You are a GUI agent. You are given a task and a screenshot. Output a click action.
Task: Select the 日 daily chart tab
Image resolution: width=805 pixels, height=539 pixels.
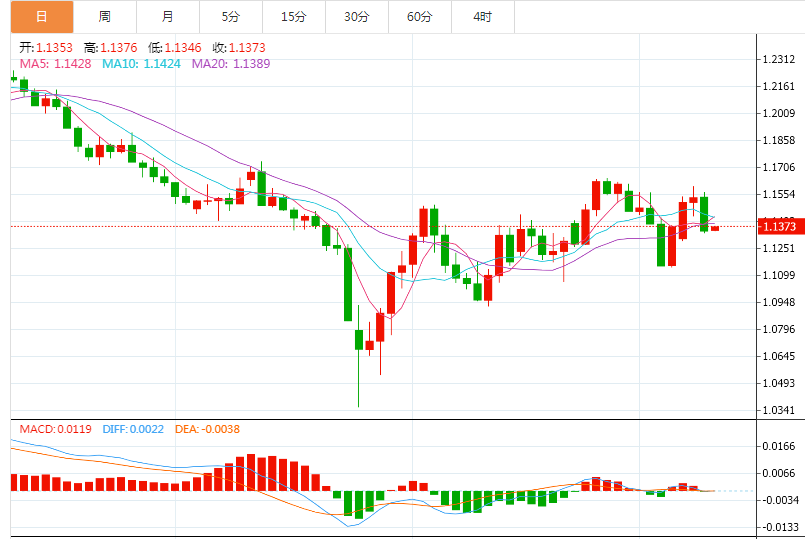coord(42,16)
